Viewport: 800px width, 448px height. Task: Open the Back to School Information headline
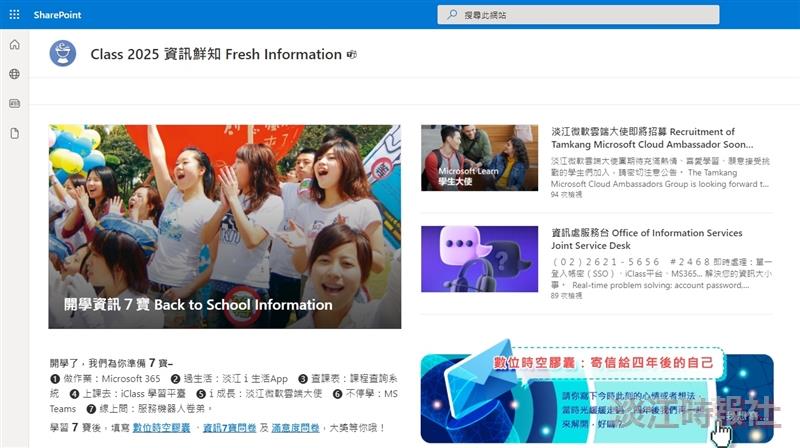click(198, 305)
